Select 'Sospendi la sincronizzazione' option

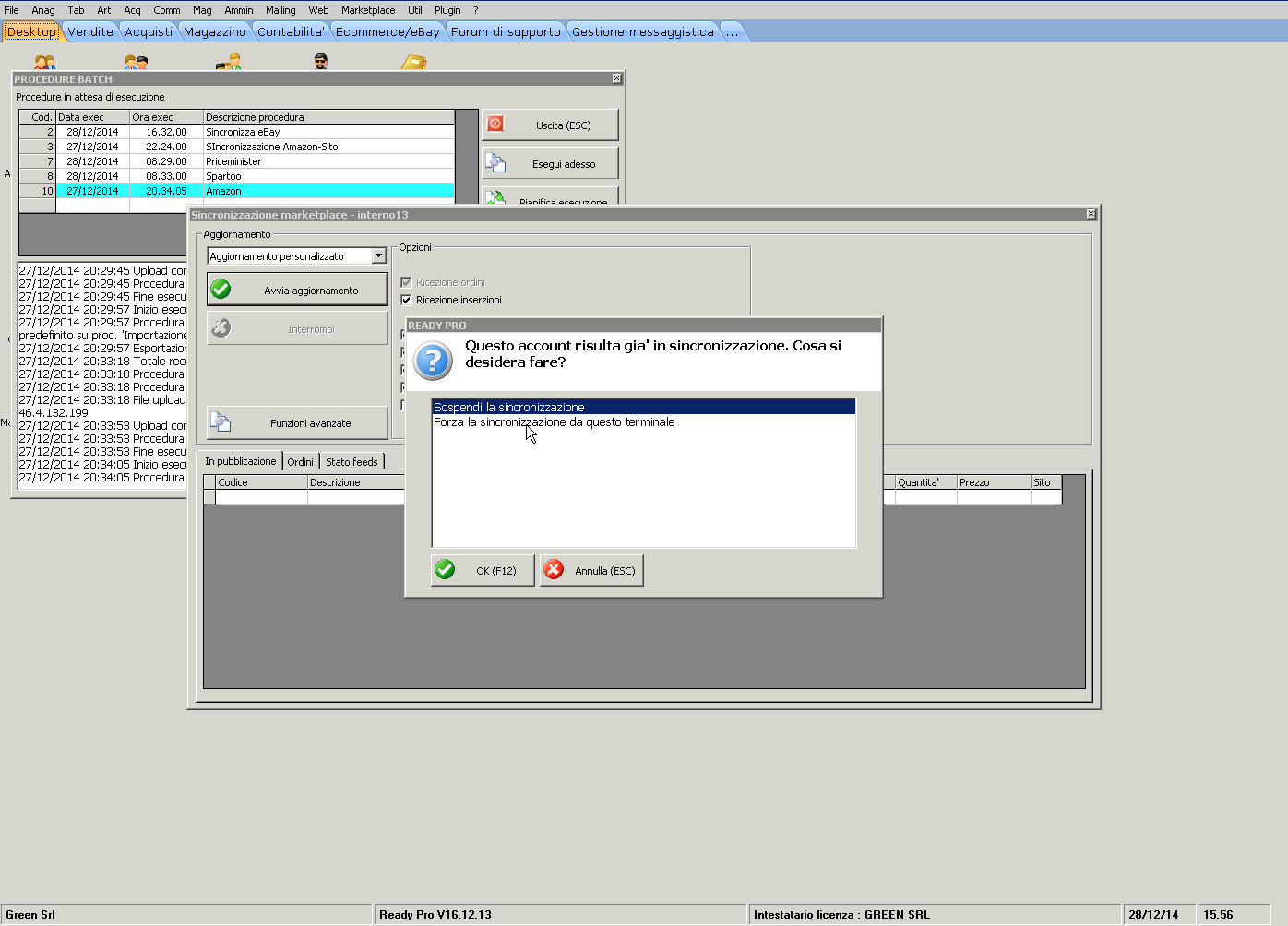point(643,407)
